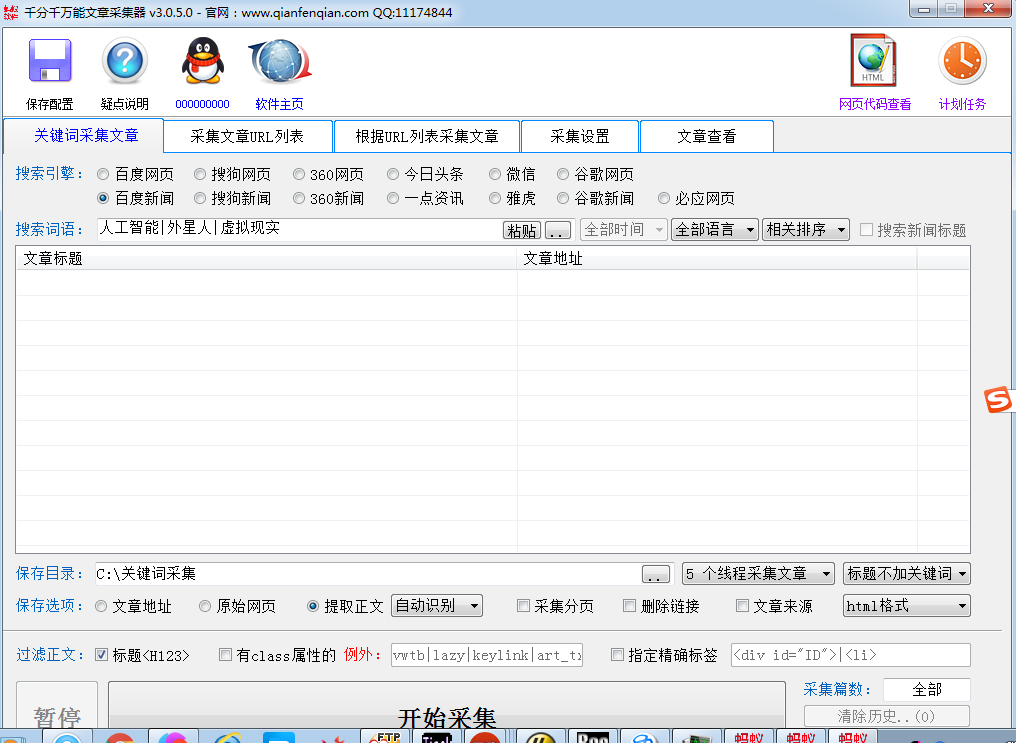1016x743 pixels.
Task: Open the 相关排序 sort dropdown
Action: [805, 229]
